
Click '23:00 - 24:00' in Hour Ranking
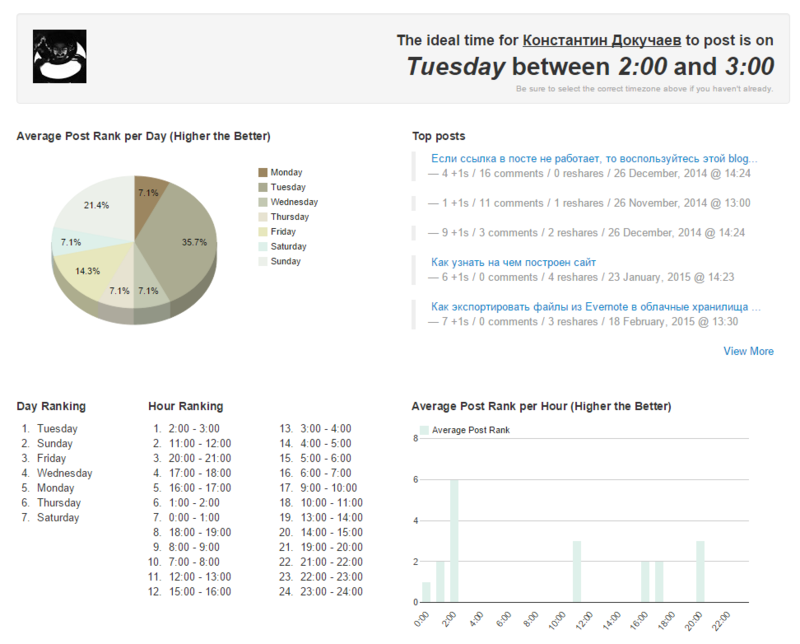332,591
